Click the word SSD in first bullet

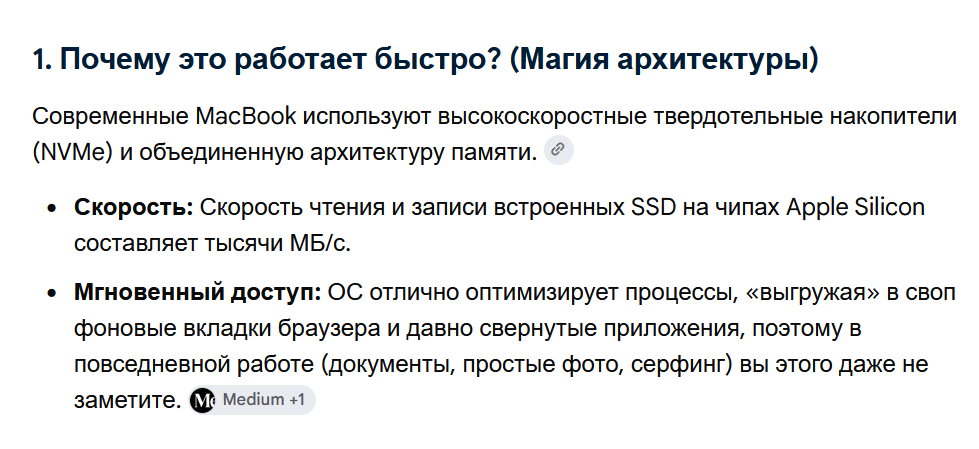click(650, 207)
